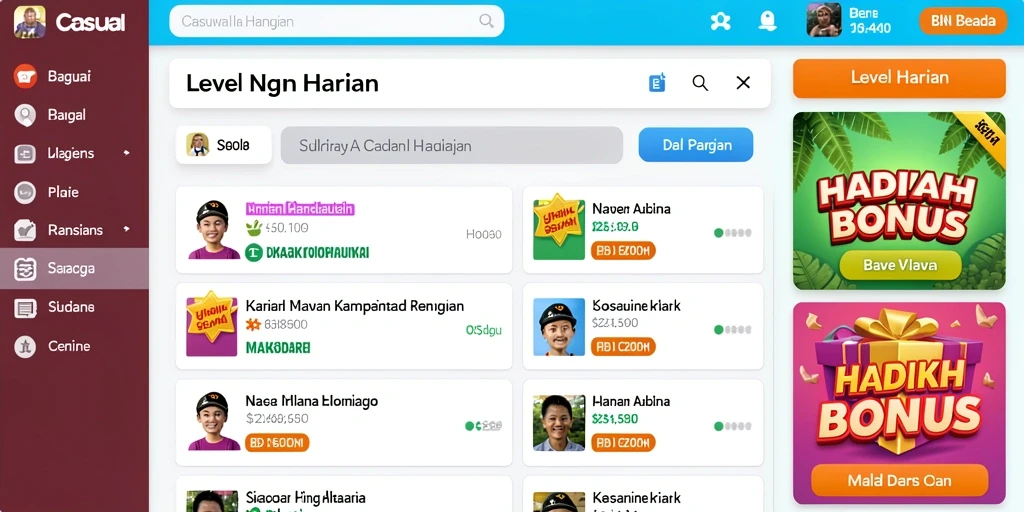
Task: Click the orange tag on Kosauine klark card
Action: coord(623,347)
